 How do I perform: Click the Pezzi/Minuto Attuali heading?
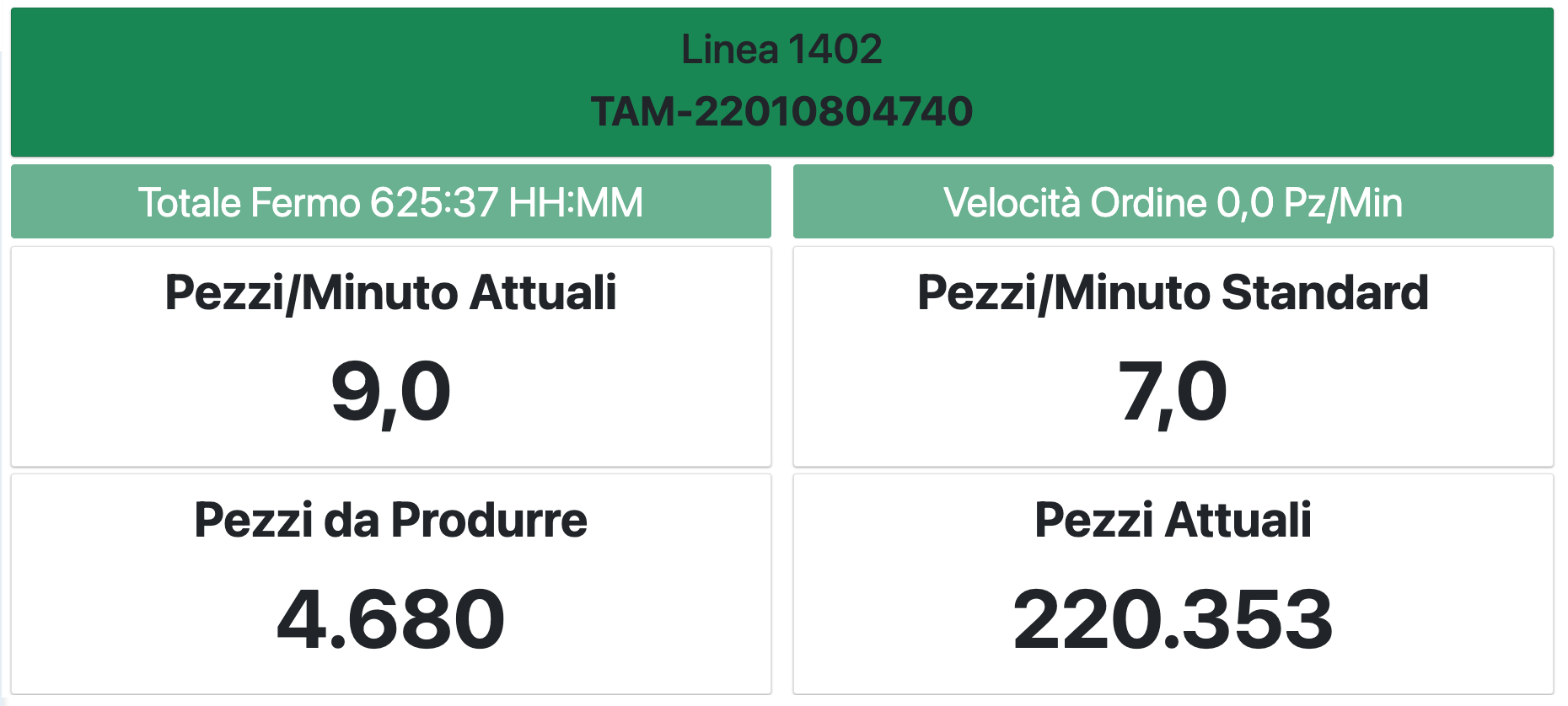click(x=390, y=293)
